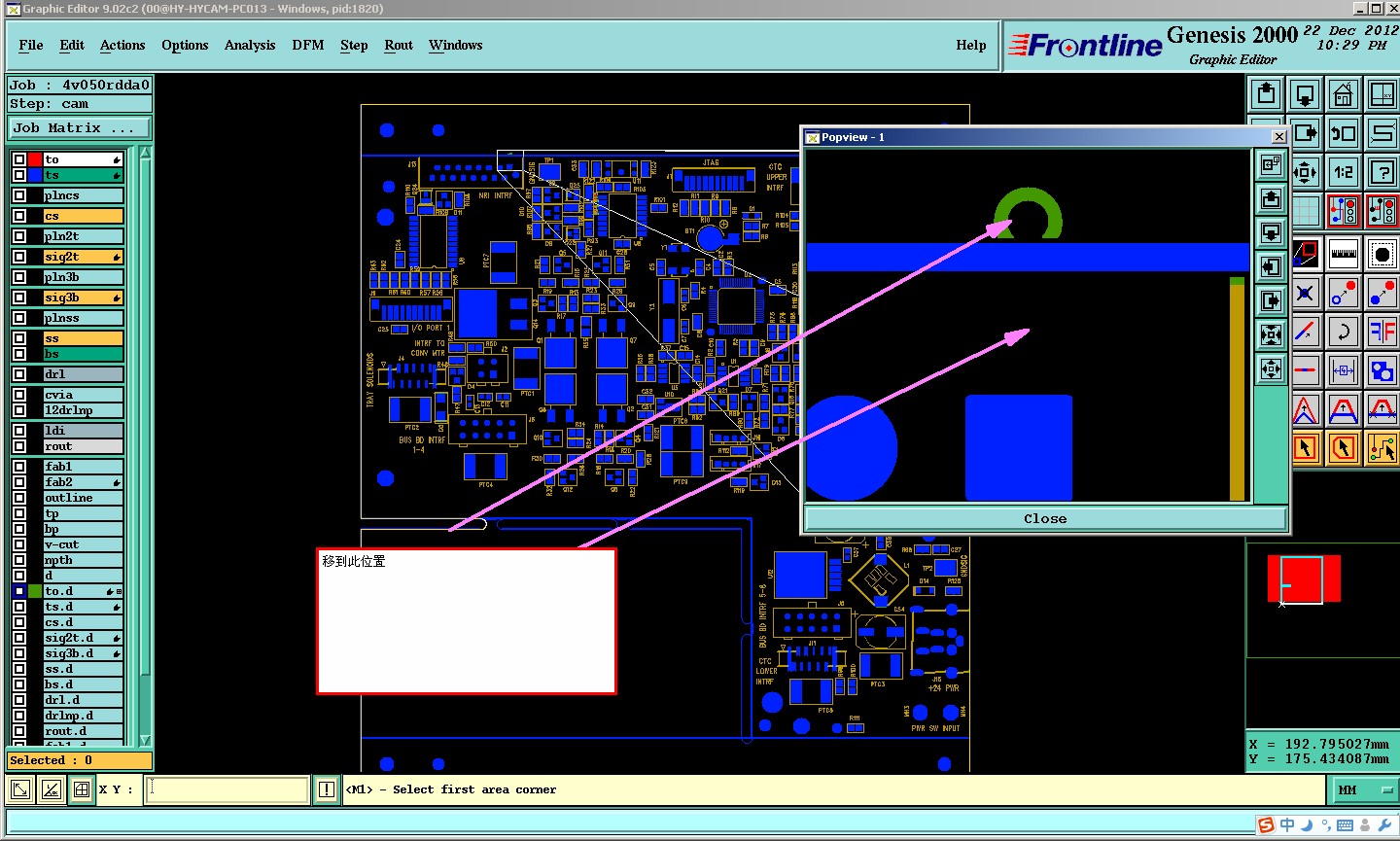This screenshot has width=1400, height=841.
Task: Open the File menu
Action: tap(31, 45)
